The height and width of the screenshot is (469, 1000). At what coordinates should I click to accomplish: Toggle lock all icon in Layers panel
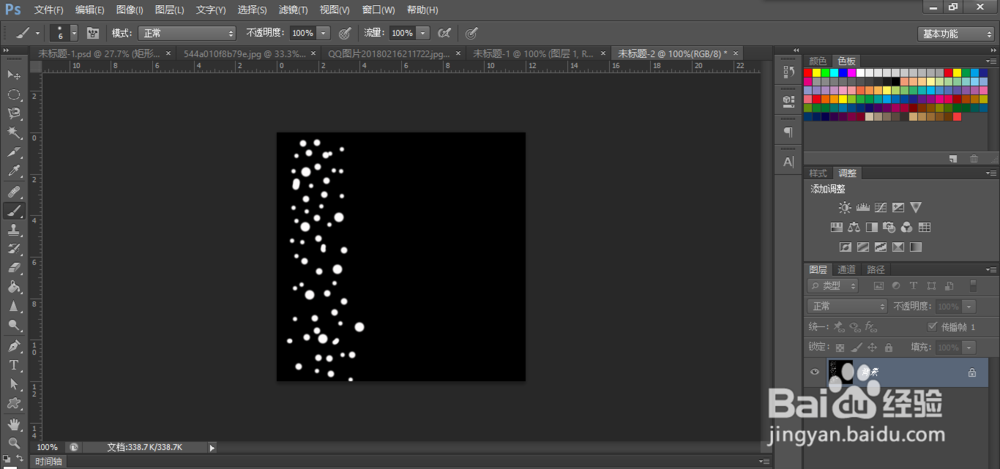(888, 348)
